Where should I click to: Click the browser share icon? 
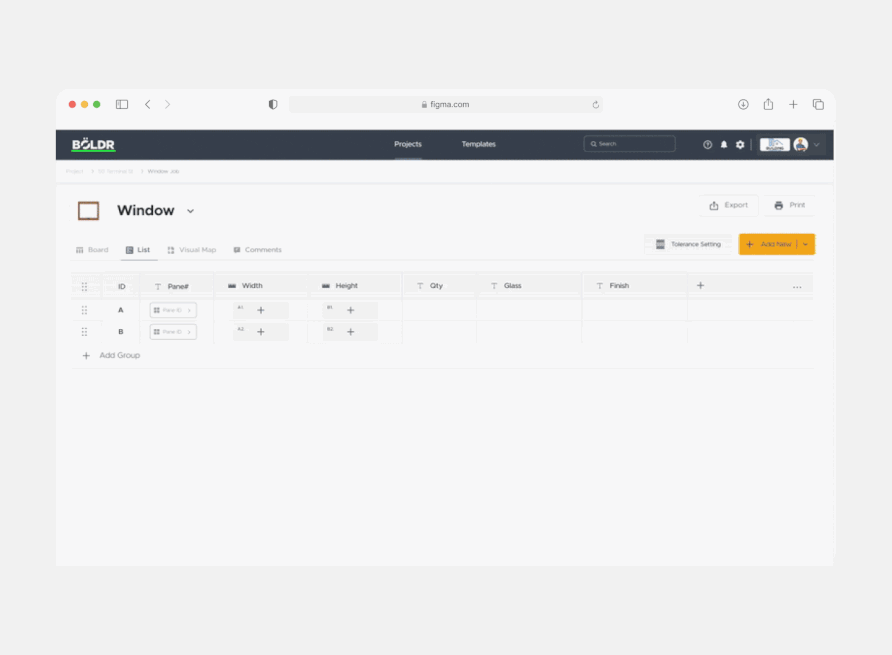[x=768, y=104]
